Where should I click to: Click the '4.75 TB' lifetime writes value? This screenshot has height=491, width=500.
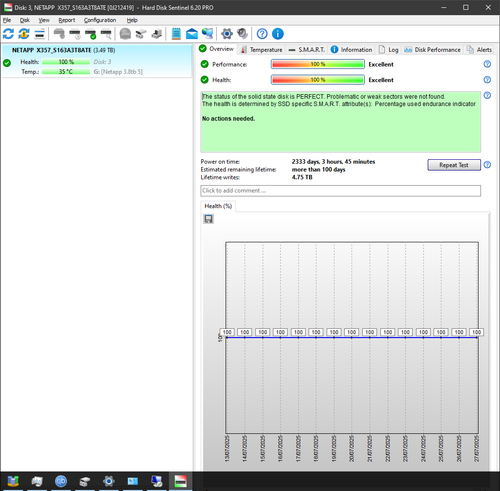302,177
